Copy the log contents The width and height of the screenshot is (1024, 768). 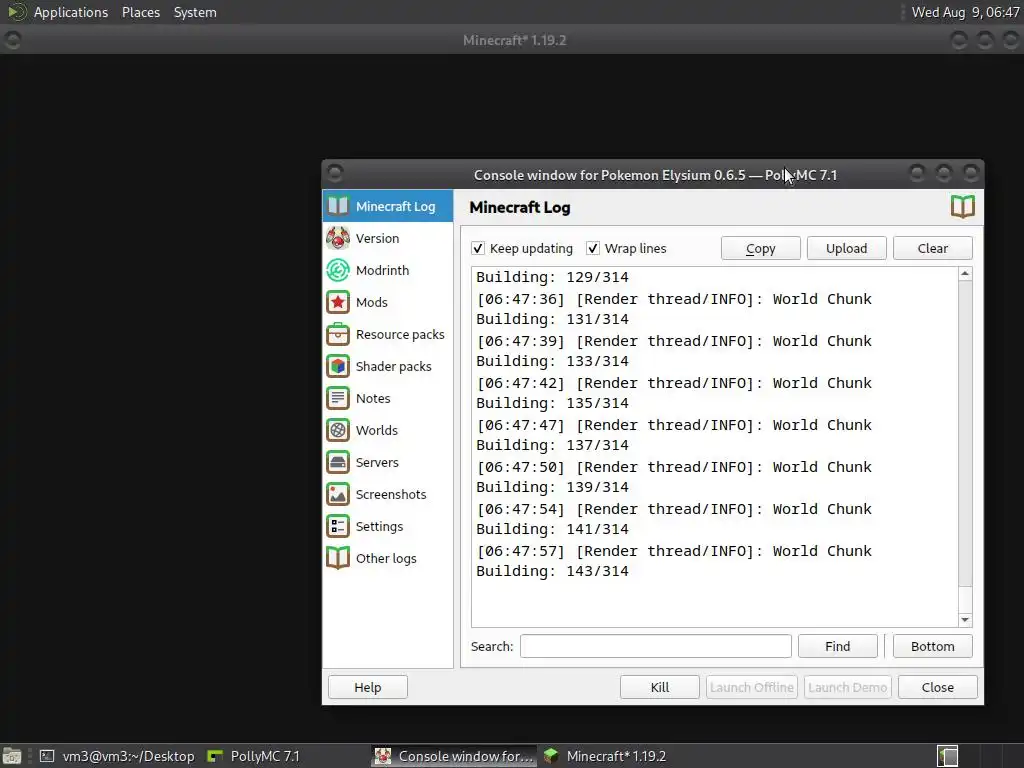(760, 248)
